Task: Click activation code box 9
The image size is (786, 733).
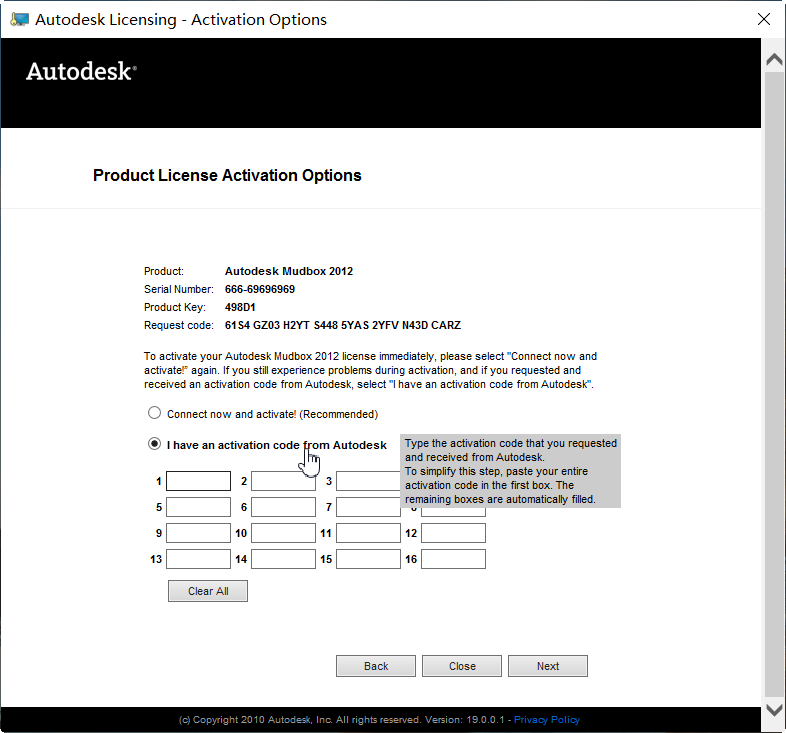Action: [199, 533]
